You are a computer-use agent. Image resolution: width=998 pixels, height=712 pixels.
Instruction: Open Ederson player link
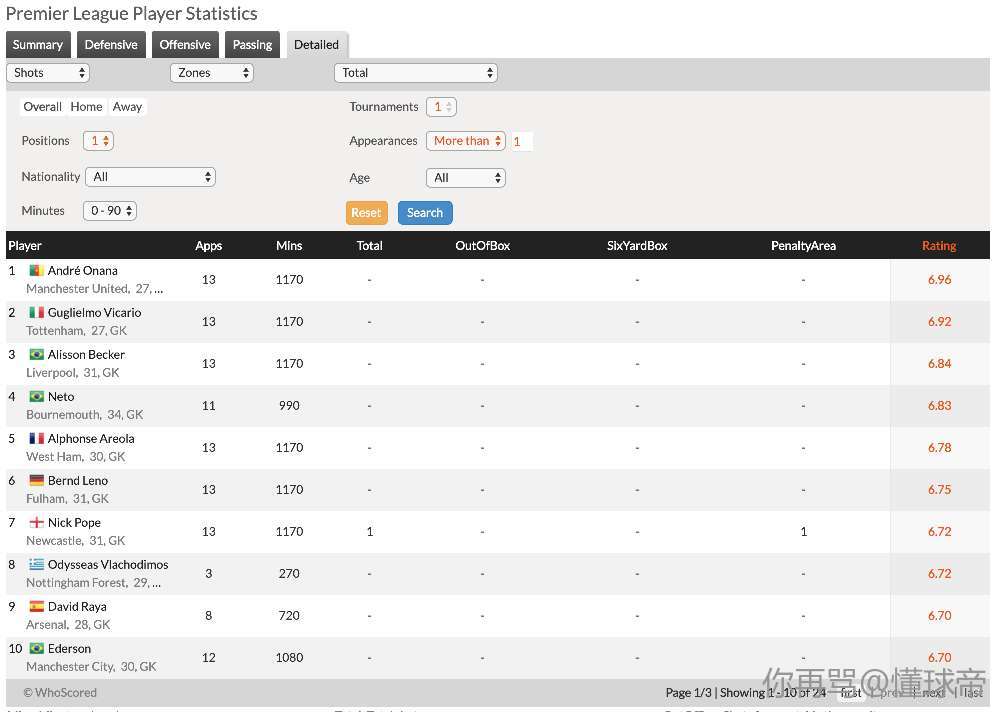click(69, 648)
